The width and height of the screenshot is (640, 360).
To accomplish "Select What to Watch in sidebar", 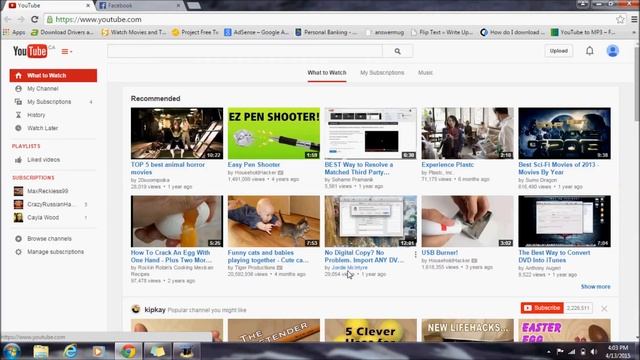I will (x=53, y=76).
